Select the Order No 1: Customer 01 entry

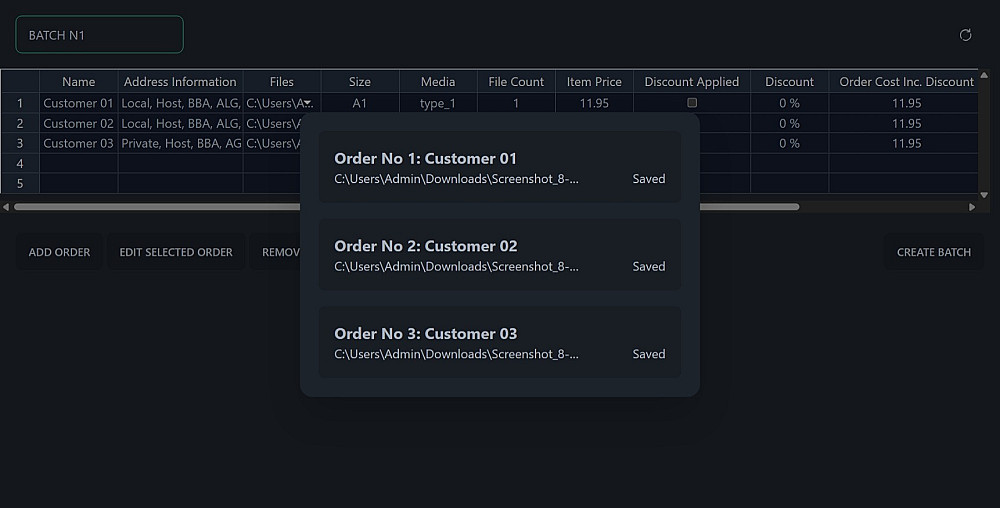pos(499,168)
